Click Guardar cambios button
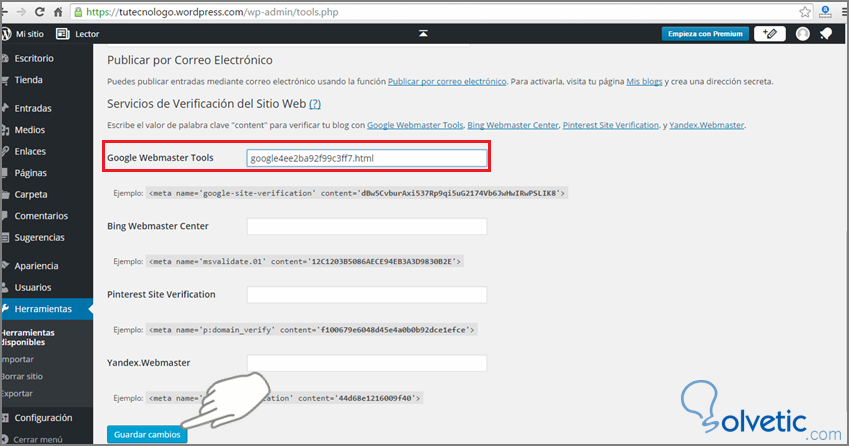 [x=147, y=435]
